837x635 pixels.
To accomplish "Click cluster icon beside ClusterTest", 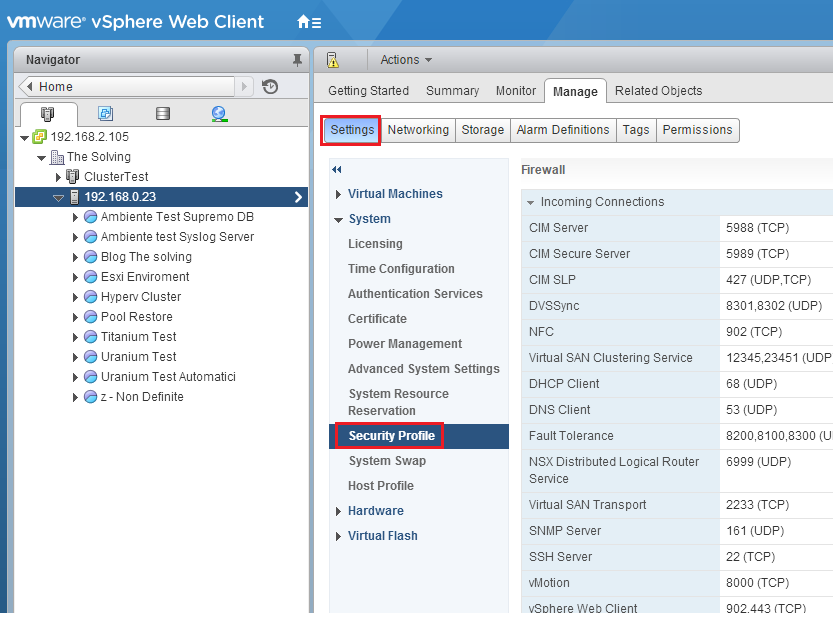I will pyautogui.click(x=72, y=176).
